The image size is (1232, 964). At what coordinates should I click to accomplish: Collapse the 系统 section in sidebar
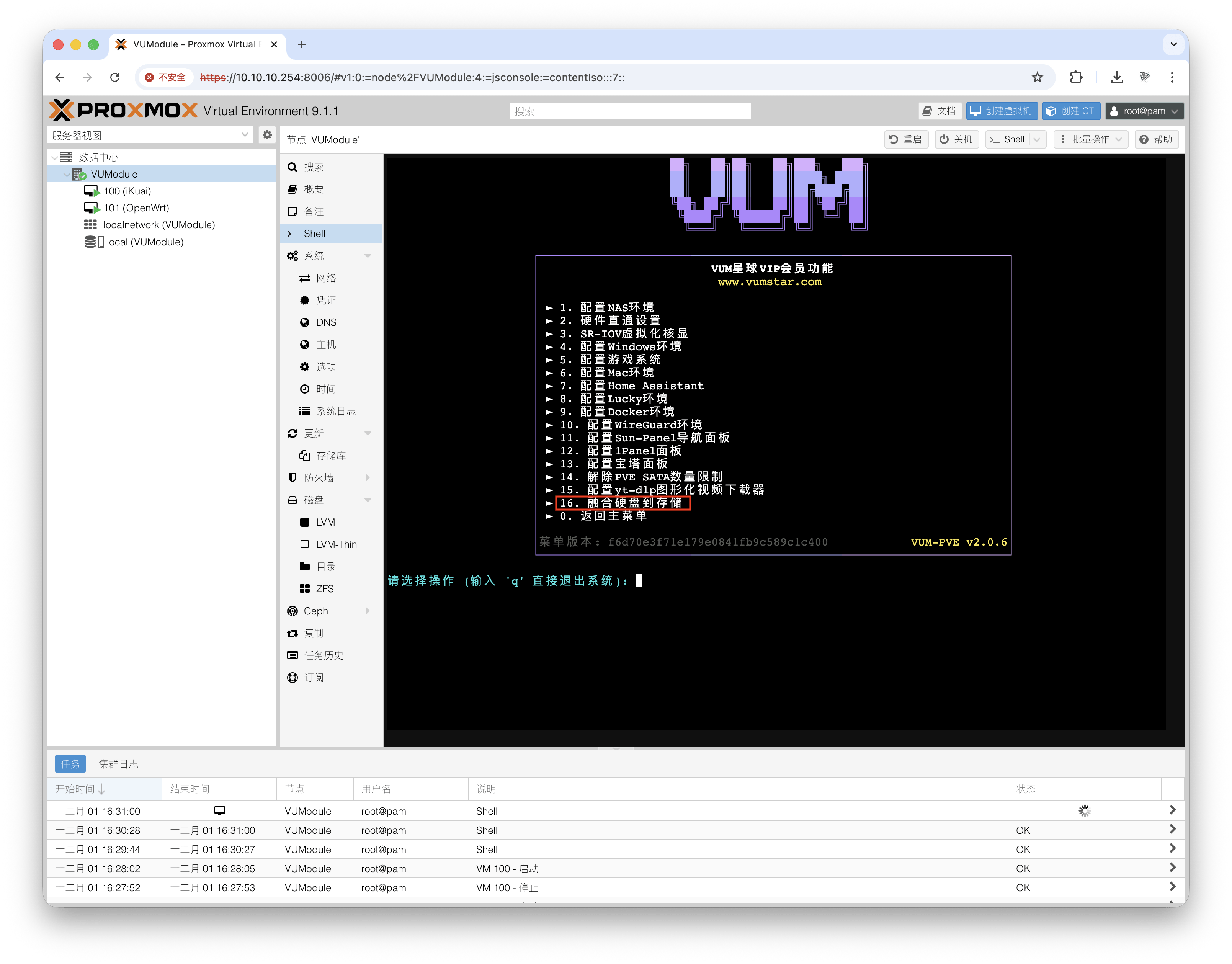pos(369,255)
